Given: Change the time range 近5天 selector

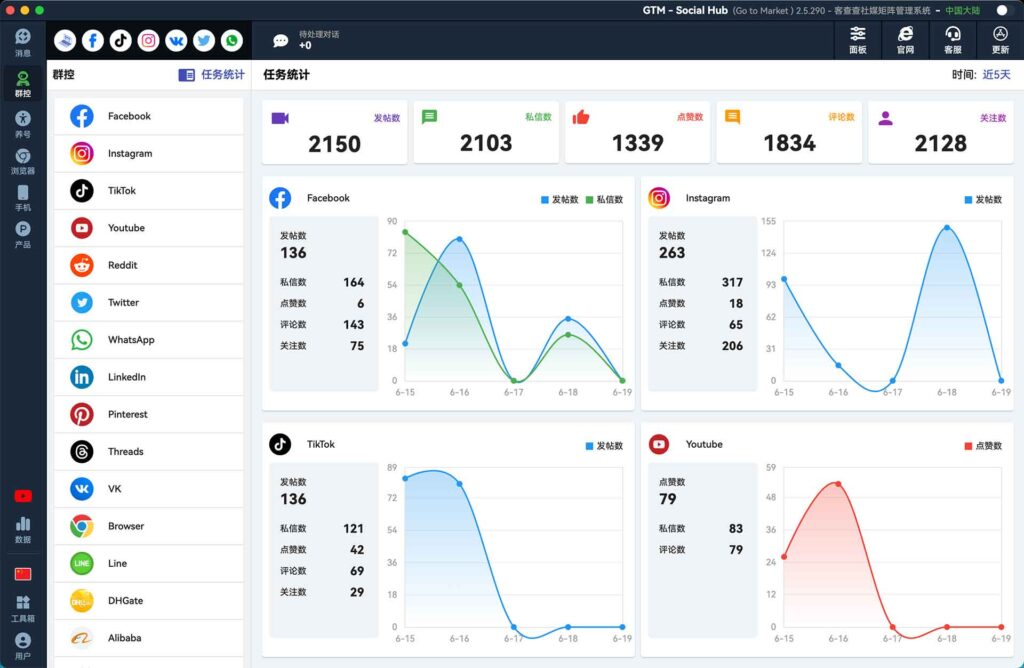Looking at the screenshot, I should 996,74.
